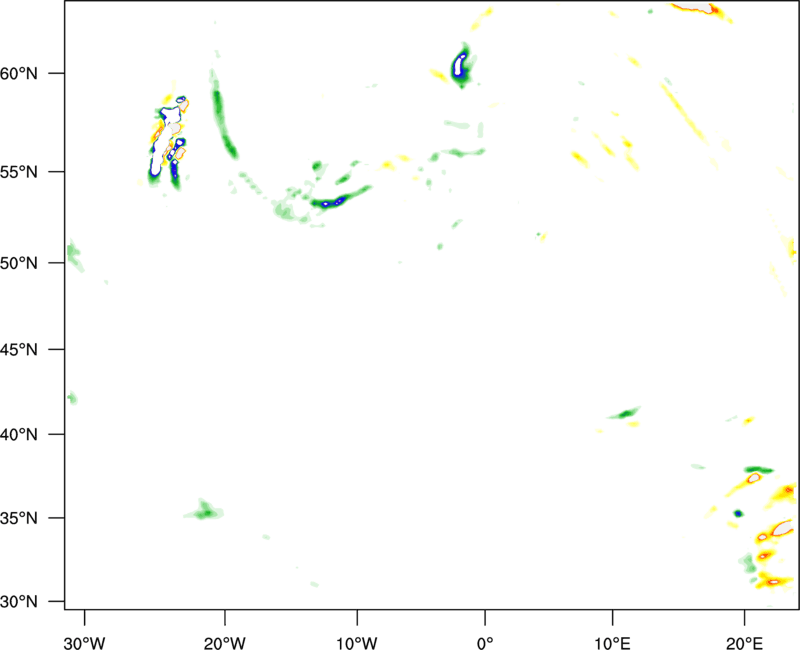
Task: Click the 50°N latitude label
Action: point(19,263)
